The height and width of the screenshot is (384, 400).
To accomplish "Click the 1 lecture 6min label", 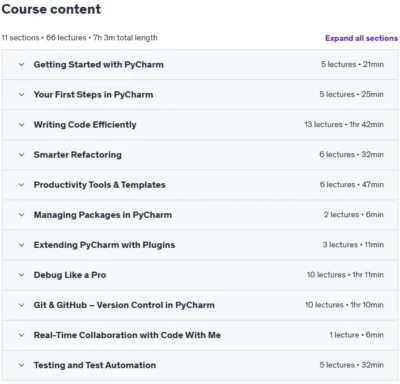I will pos(357,335).
